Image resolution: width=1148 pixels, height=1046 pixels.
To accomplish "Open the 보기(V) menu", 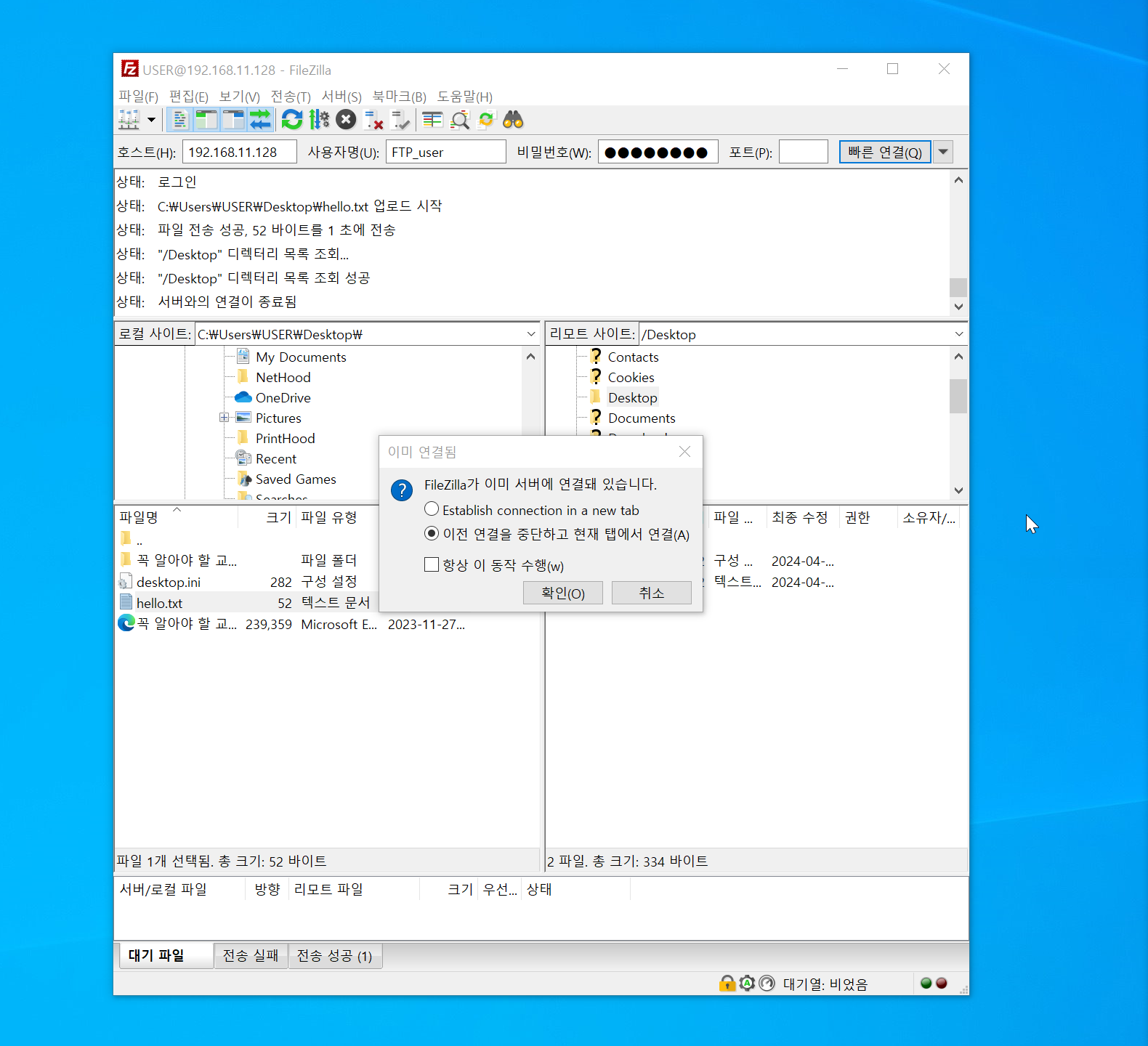I will point(239,97).
